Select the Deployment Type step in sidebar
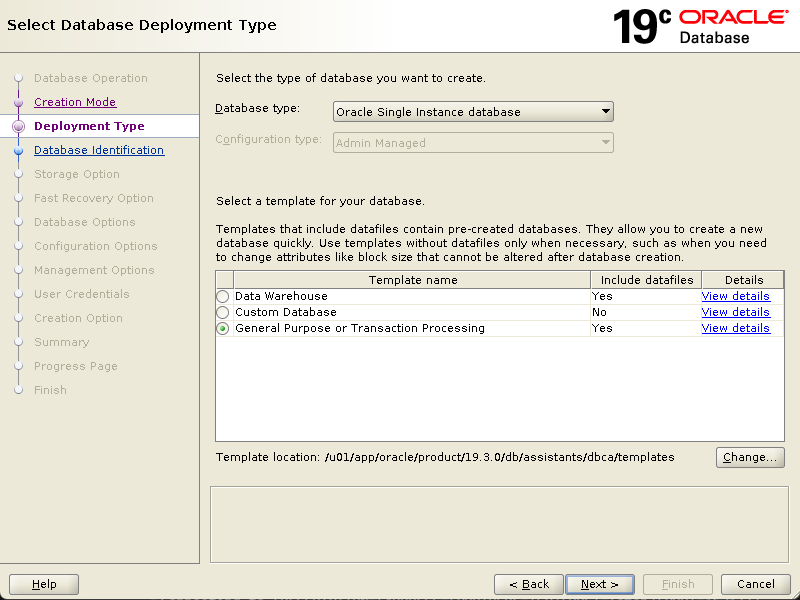 89,126
